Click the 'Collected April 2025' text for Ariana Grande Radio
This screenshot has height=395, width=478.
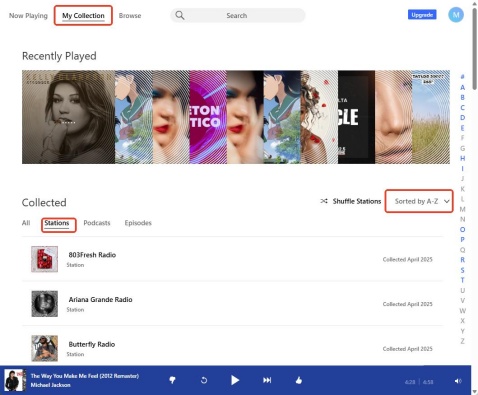(x=407, y=304)
